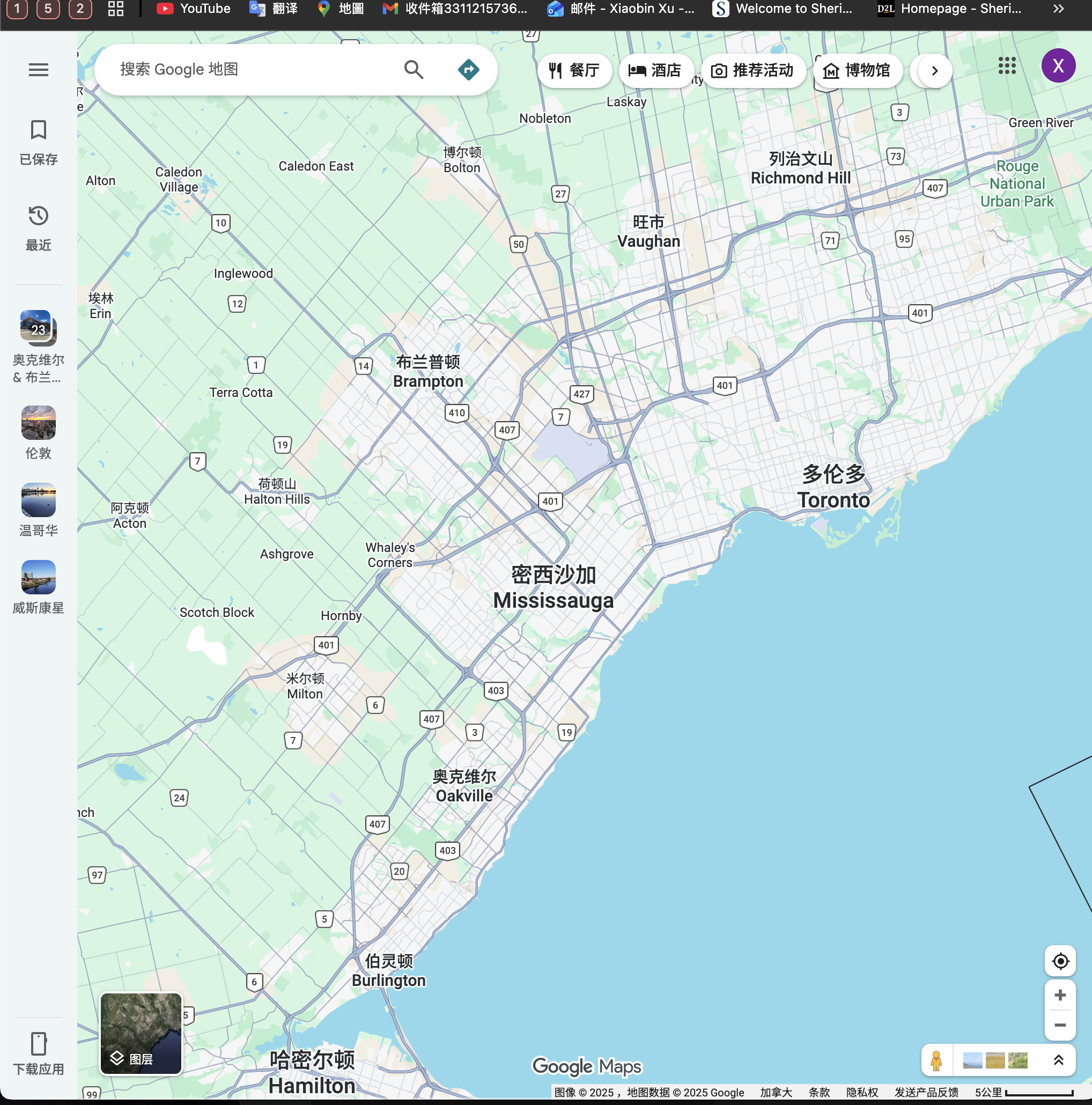Screen dimensions: 1092x1105
Task: Expand the imagery strip with the double chevron
Action: coord(1058,1060)
